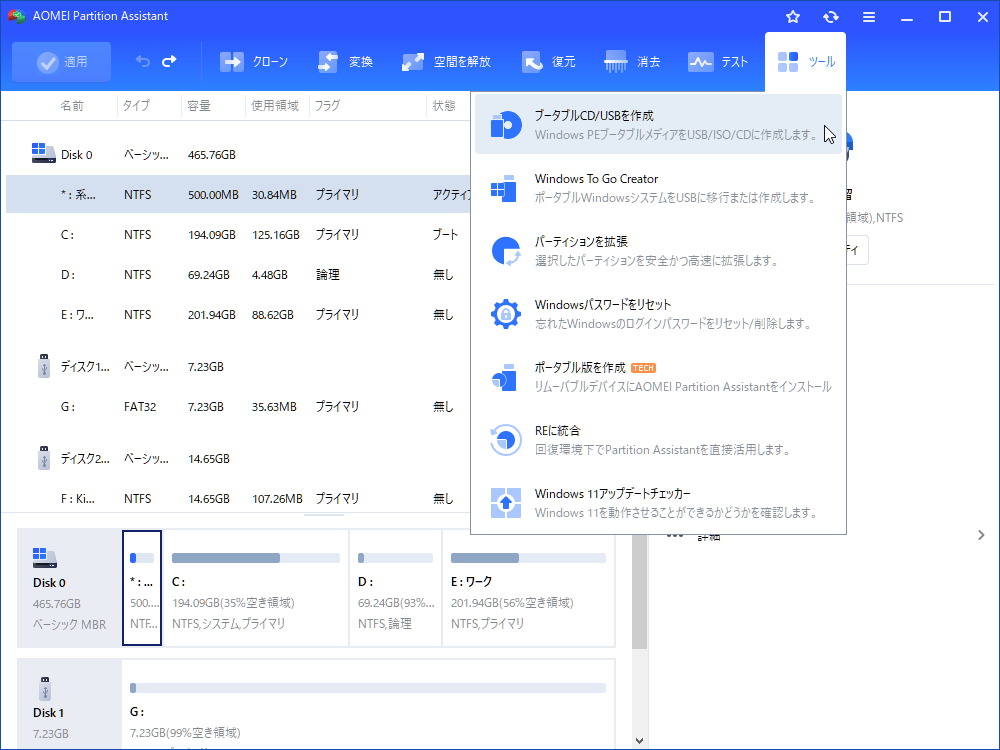The width and height of the screenshot is (1000, 750).
Task: Click the Clone (クローン) toolbar icon
Action: point(232,62)
